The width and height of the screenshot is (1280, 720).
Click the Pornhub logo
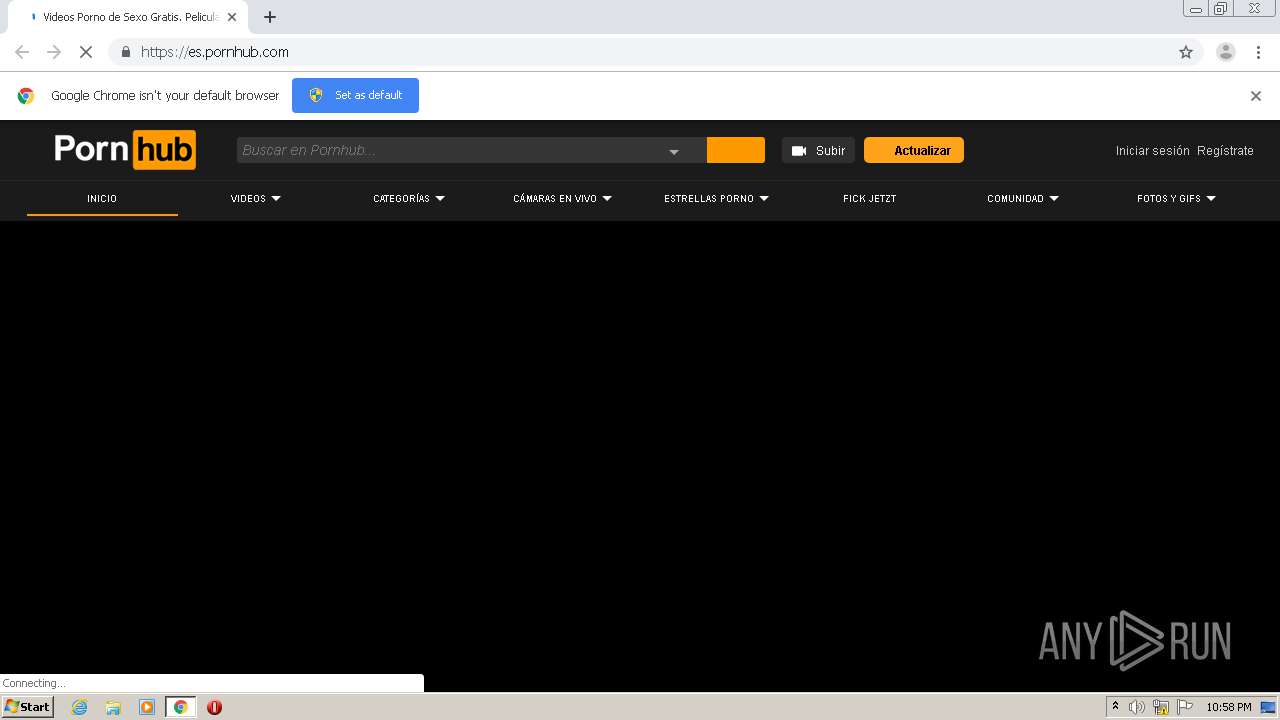pos(125,150)
